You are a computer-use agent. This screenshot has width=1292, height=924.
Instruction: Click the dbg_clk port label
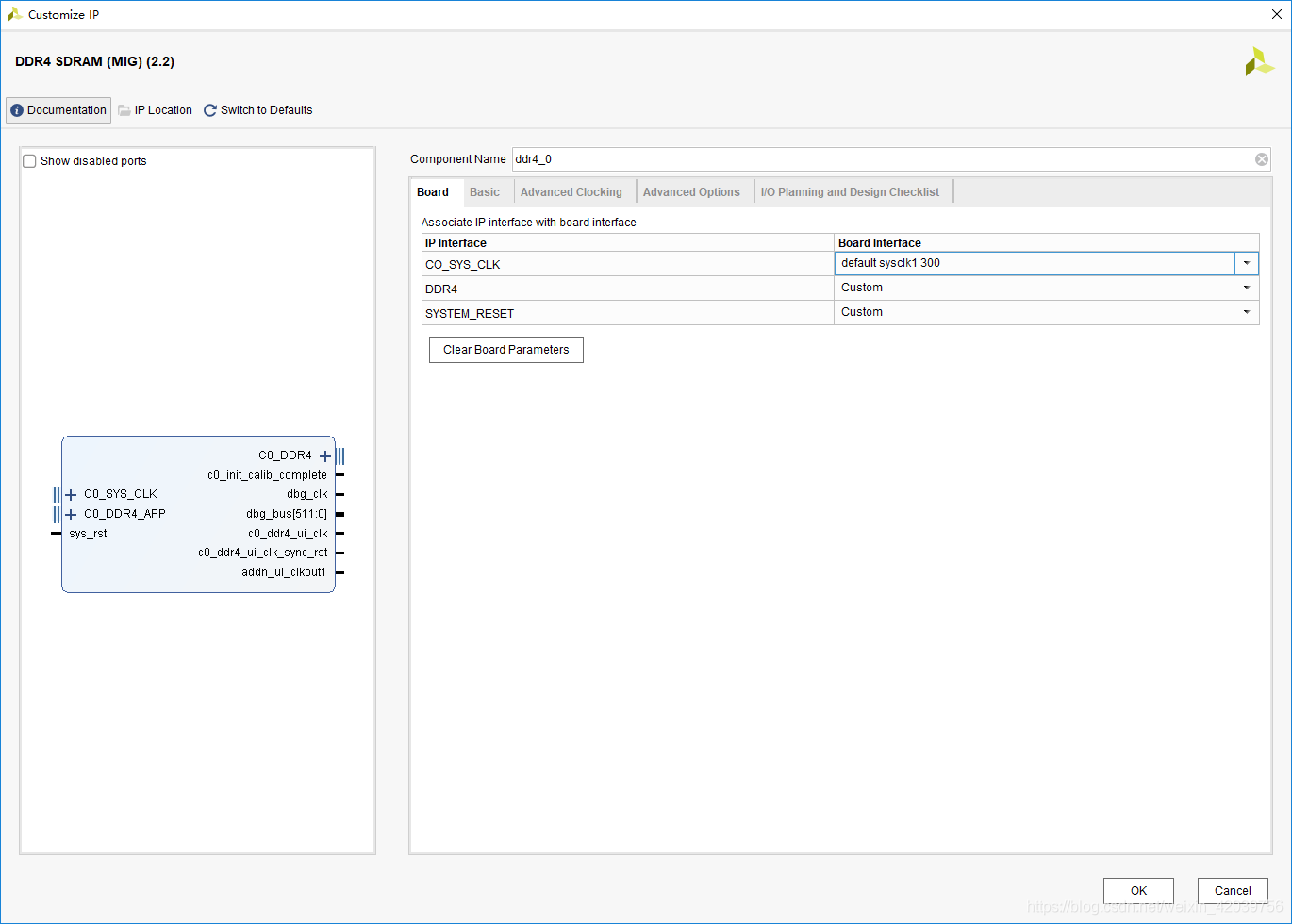pyautogui.click(x=306, y=494)
